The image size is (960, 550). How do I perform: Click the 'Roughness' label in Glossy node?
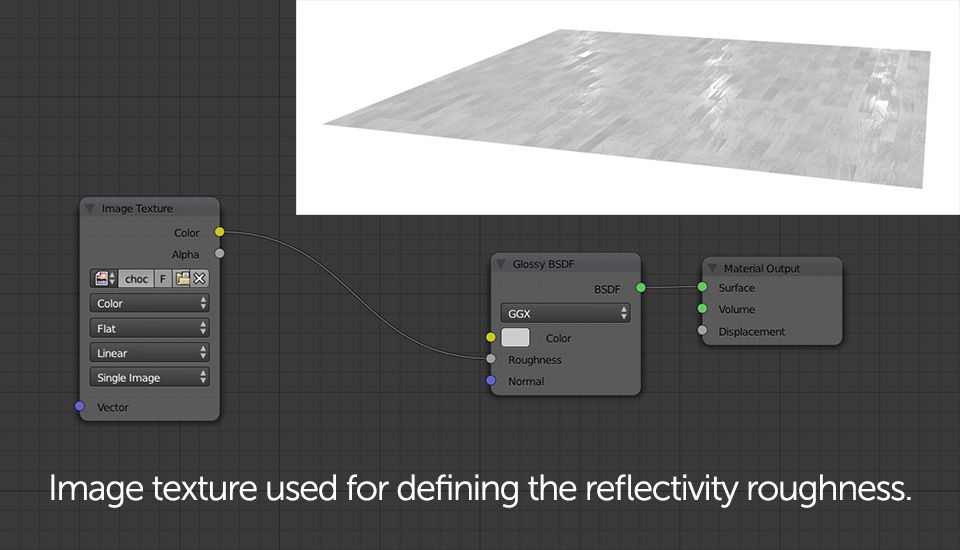coord(534,360)
